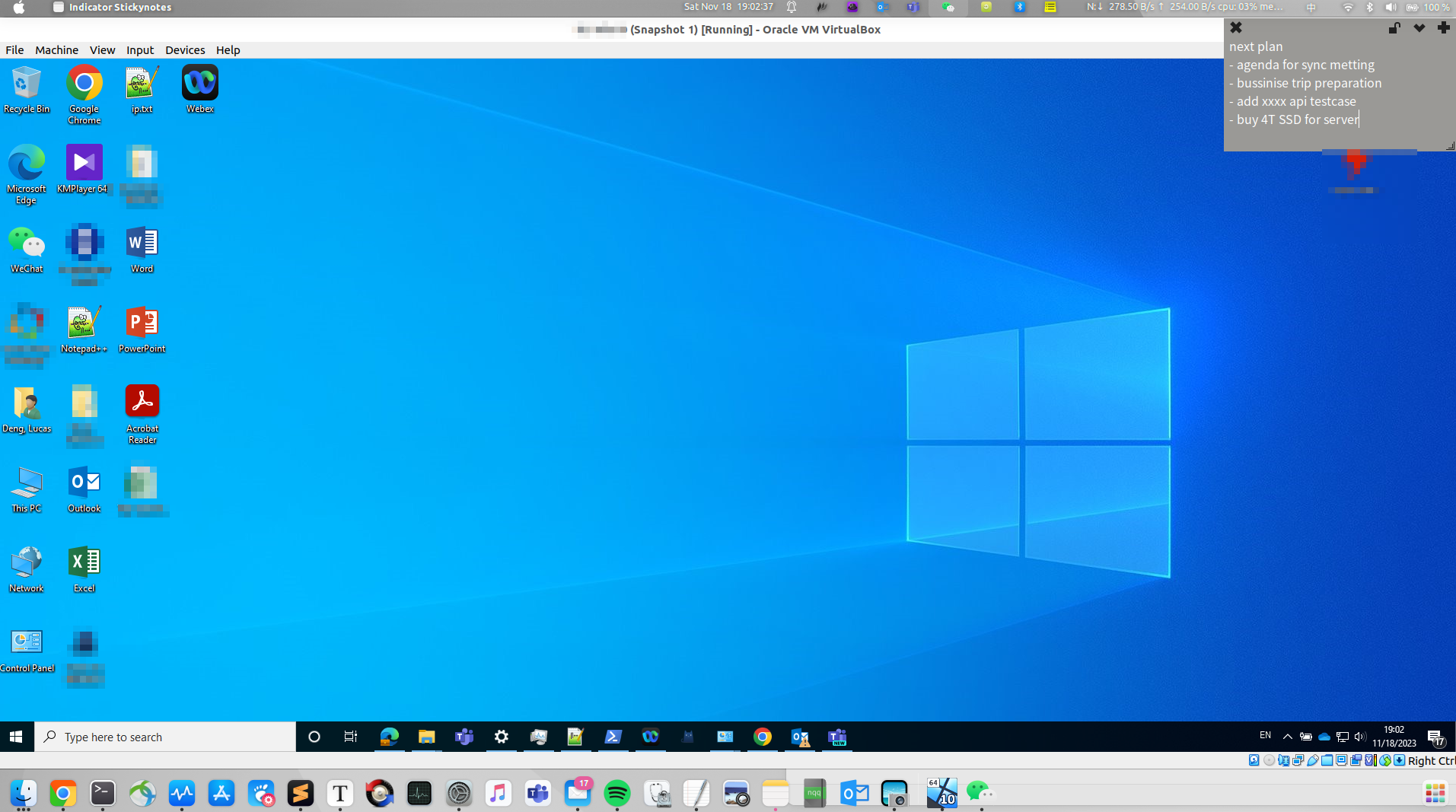
Task: Open Spotify in the macOS dock
Action: point(616,794)
